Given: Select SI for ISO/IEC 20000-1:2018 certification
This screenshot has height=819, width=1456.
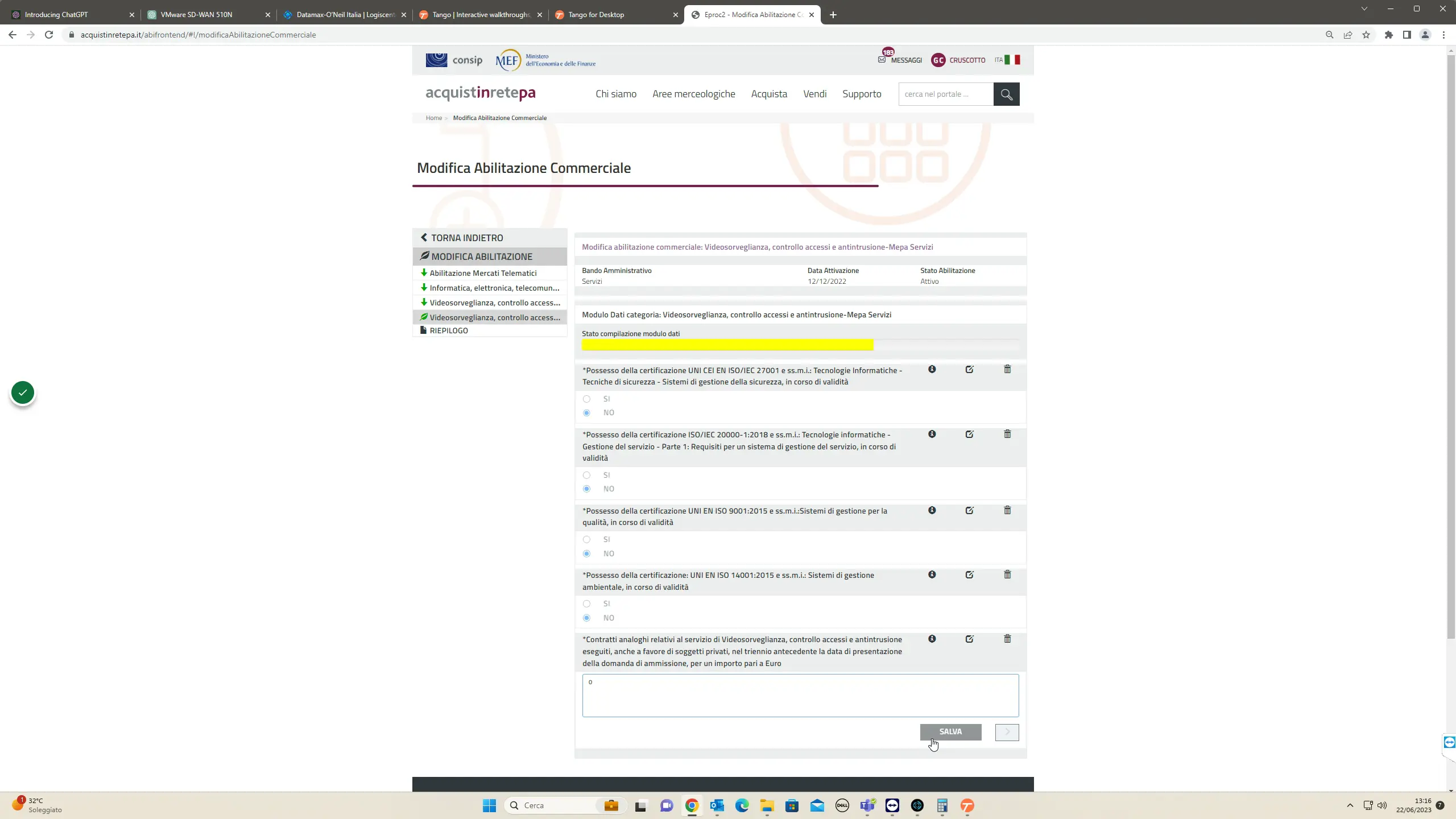Looking at the screenshot, I should click(x=586, y=475).
